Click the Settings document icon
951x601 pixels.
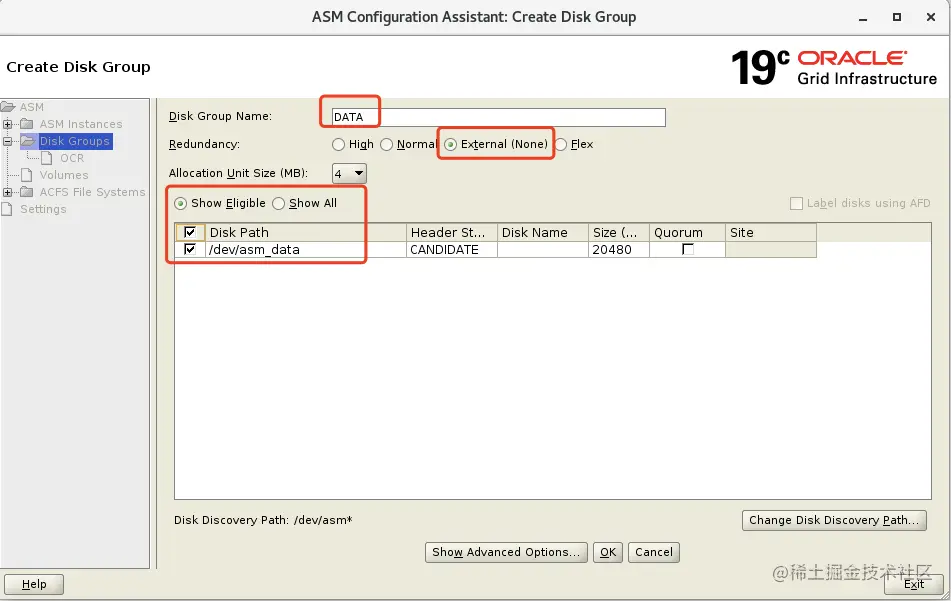coord(7,209)
